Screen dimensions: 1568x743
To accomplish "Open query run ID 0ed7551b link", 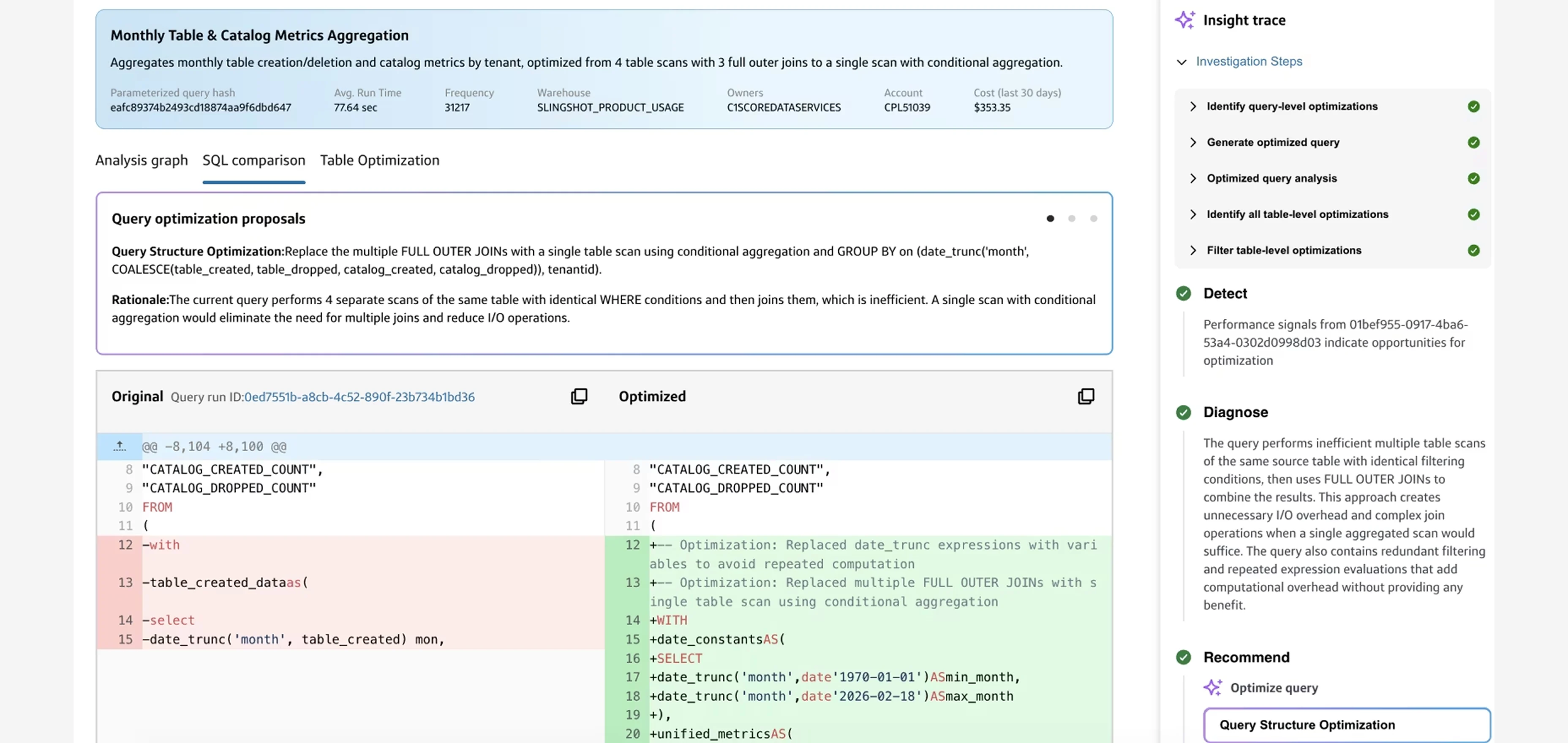I will pos(359,397).
